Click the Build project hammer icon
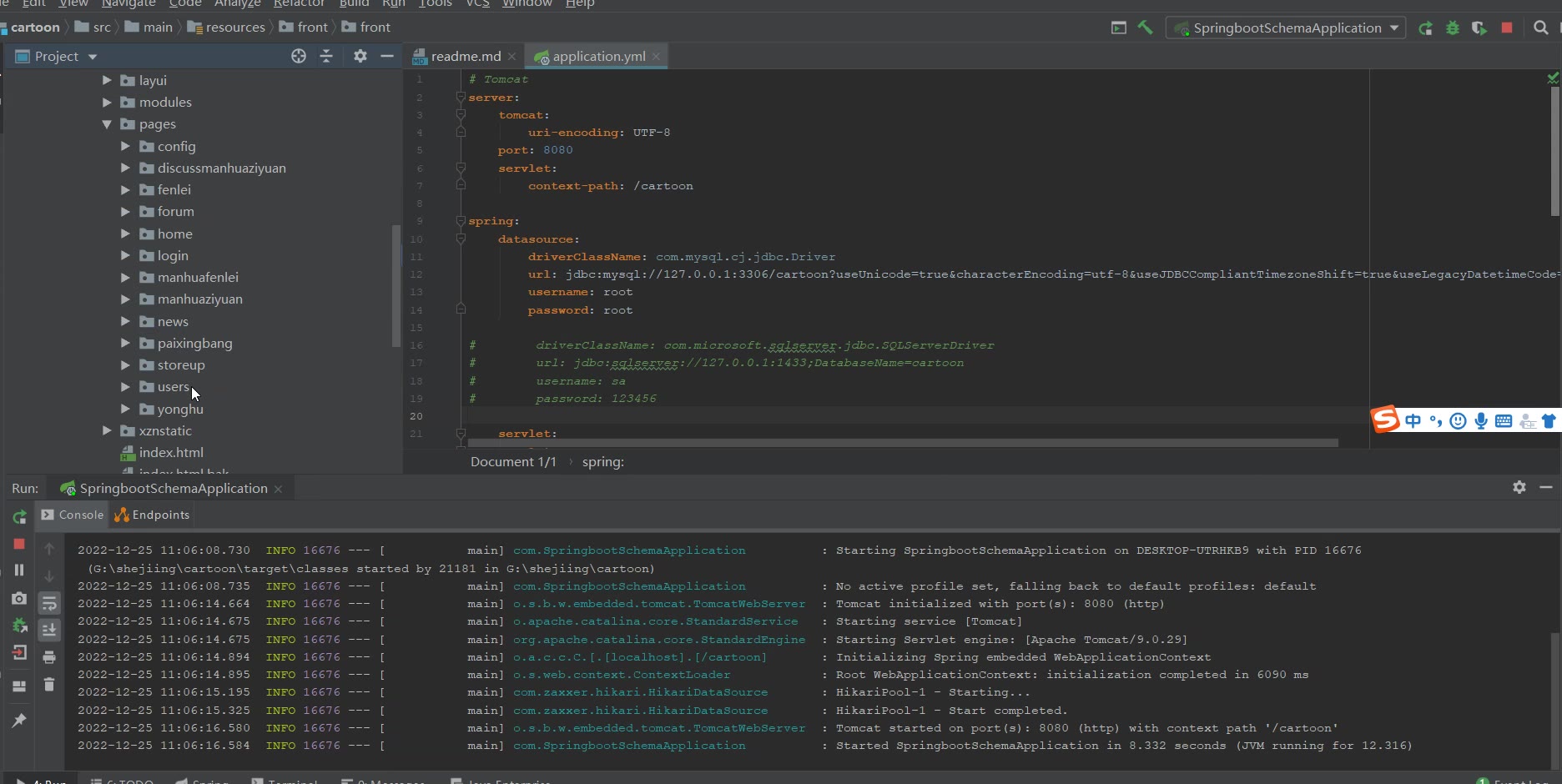The width and height of the screenshot is (1562, 784). click(x=1145, y=28)
